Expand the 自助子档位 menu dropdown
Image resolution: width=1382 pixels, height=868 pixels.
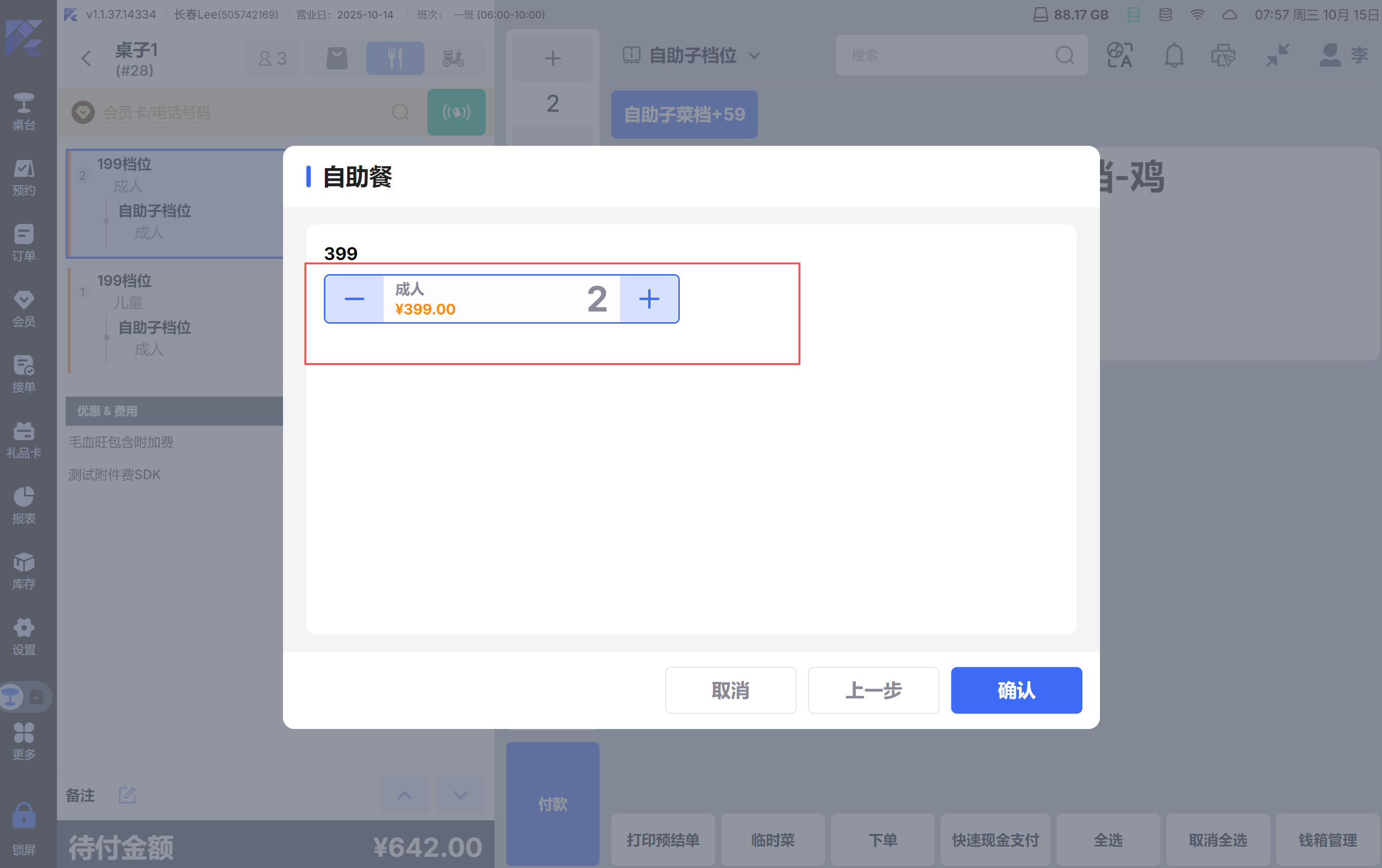point(692,56)
